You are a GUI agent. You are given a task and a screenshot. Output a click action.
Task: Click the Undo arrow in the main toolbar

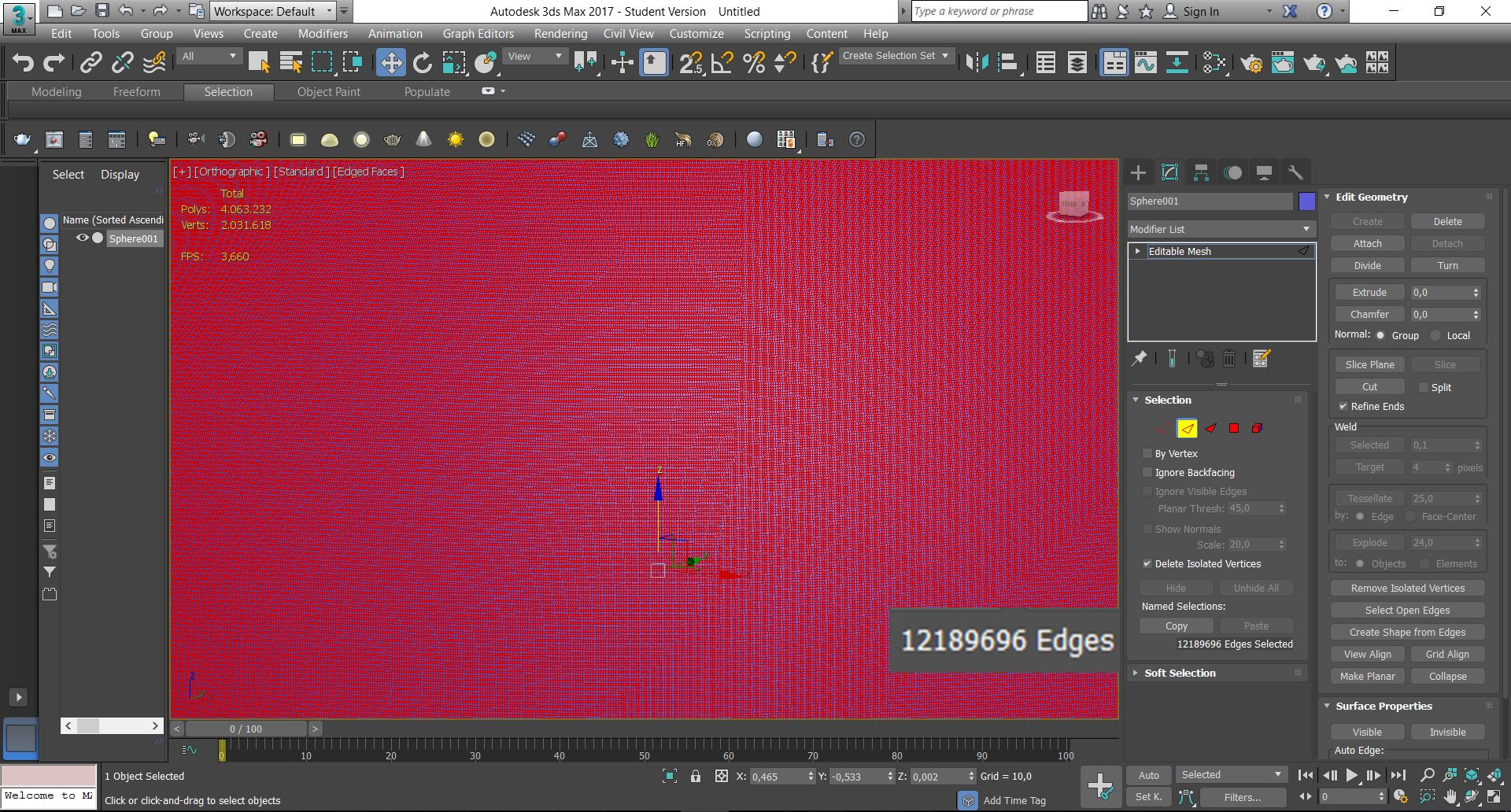pyautogui.click(x=23, y=62)
